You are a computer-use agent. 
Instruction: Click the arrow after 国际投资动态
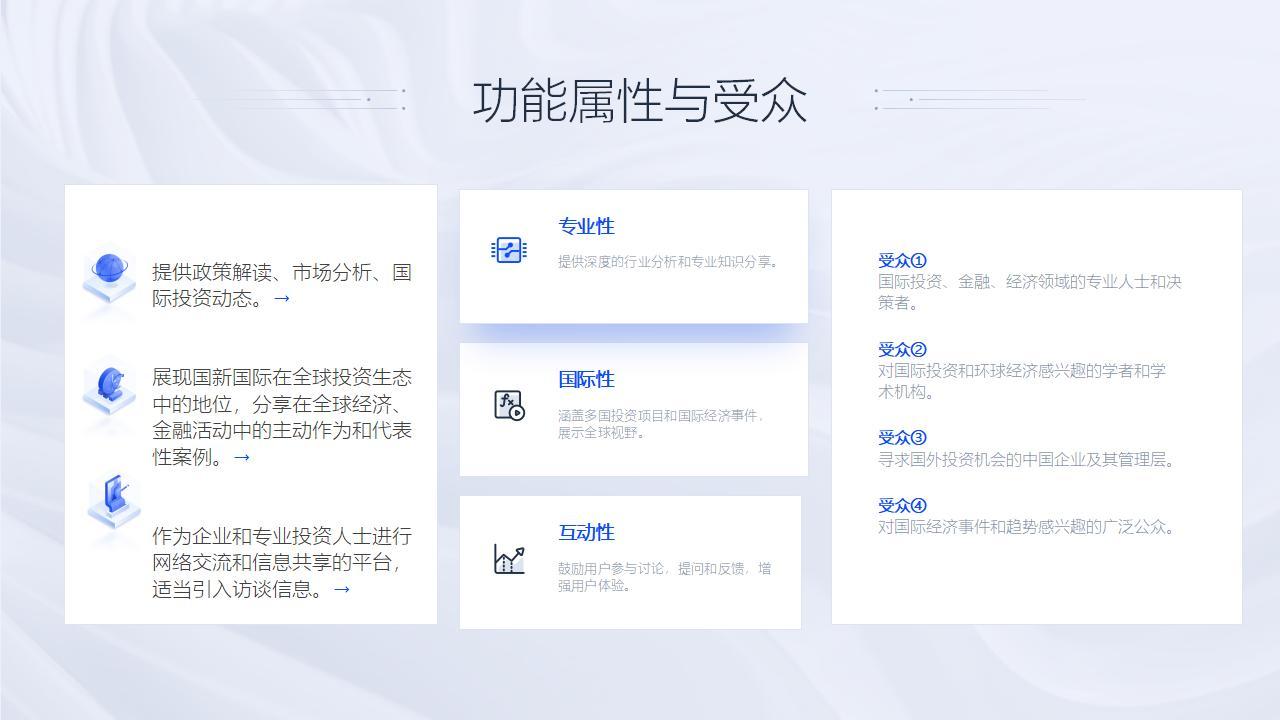coord(282,298)
